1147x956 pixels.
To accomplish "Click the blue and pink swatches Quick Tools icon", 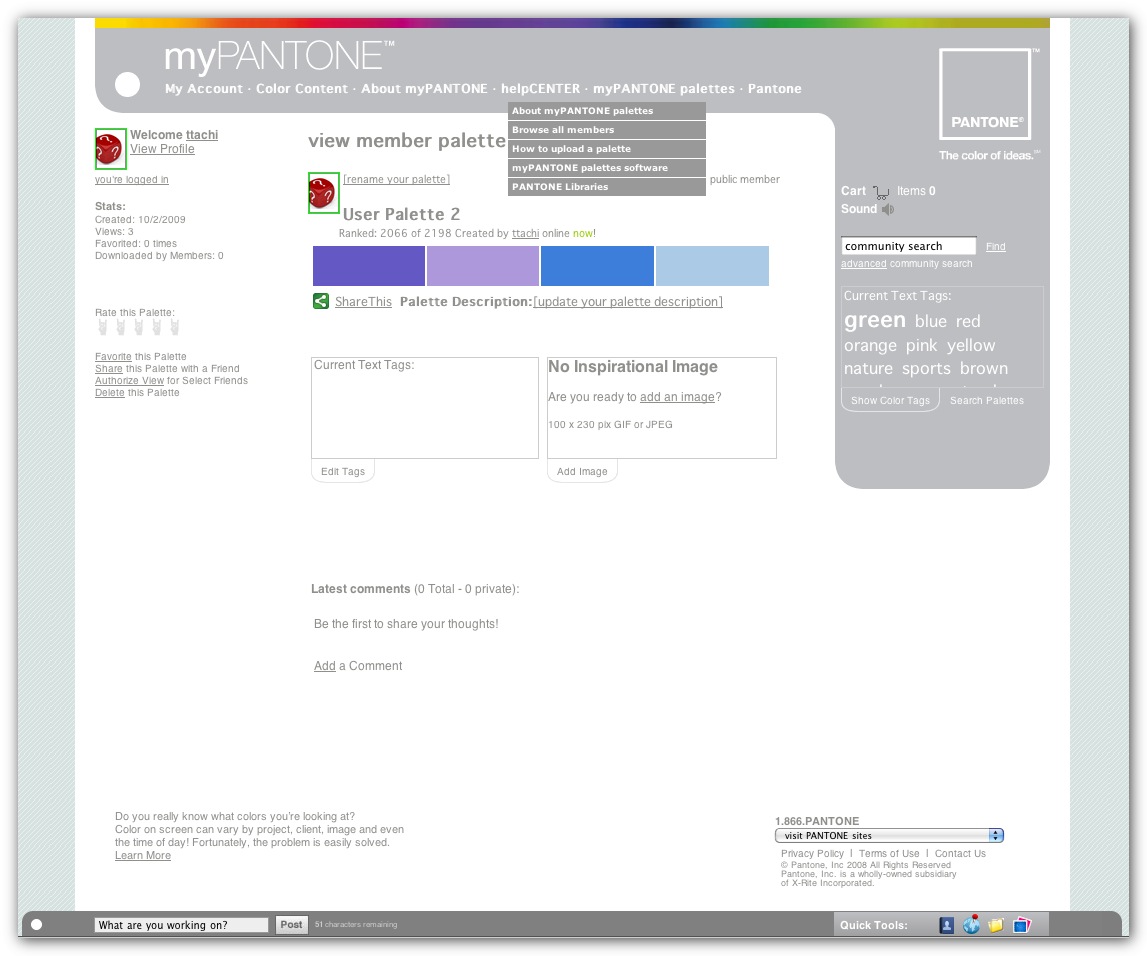I will click(x=1021, y=925).
